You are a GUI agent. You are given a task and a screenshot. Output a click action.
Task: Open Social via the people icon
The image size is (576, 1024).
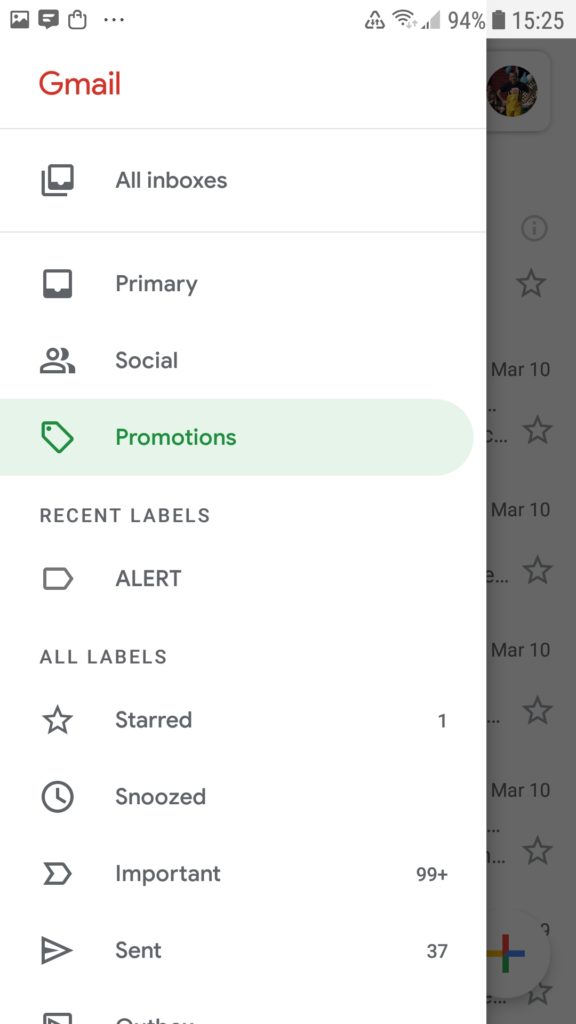pos(57,360)
